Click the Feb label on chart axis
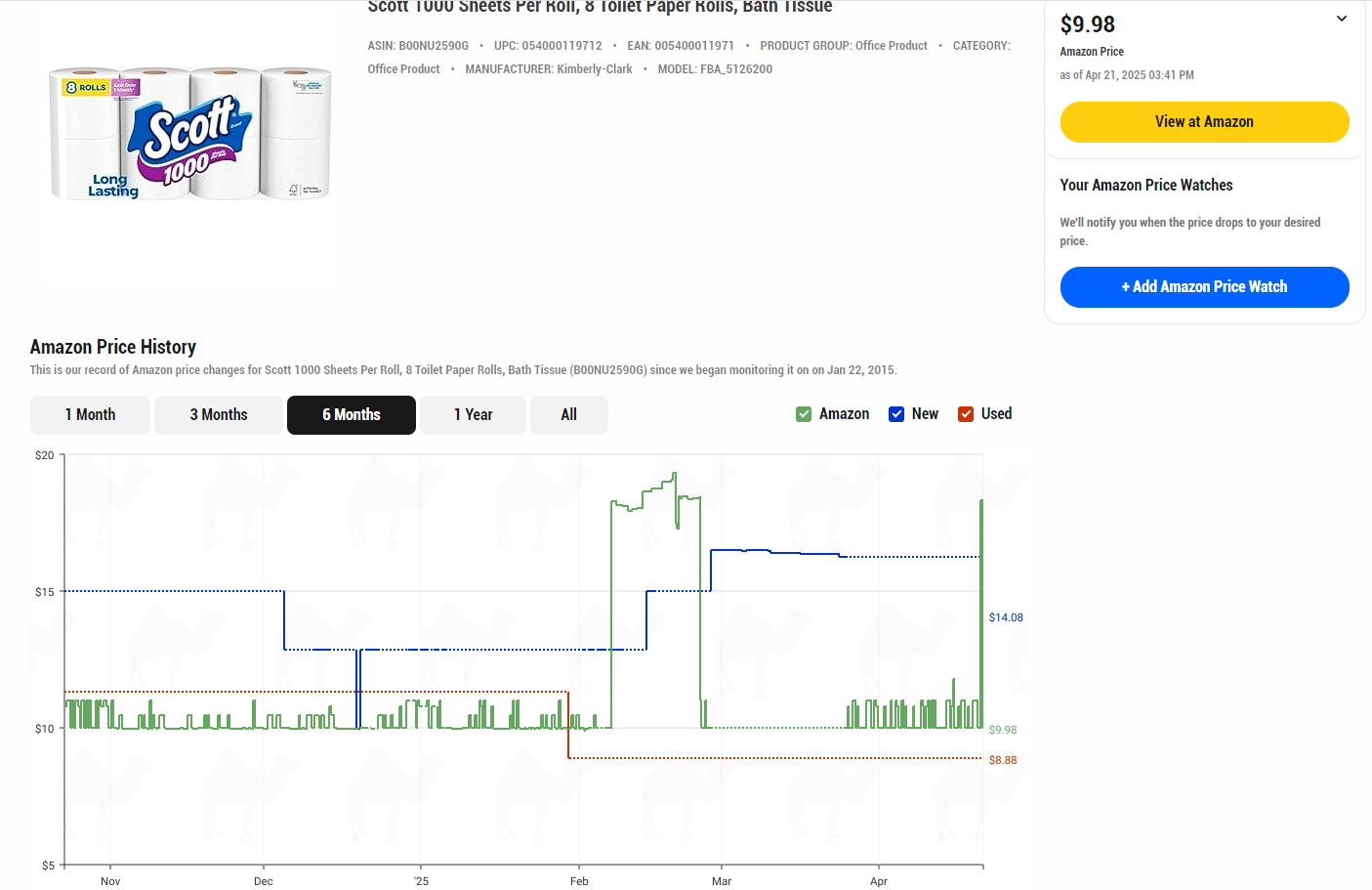1372x890 pixels. [579, 881]
